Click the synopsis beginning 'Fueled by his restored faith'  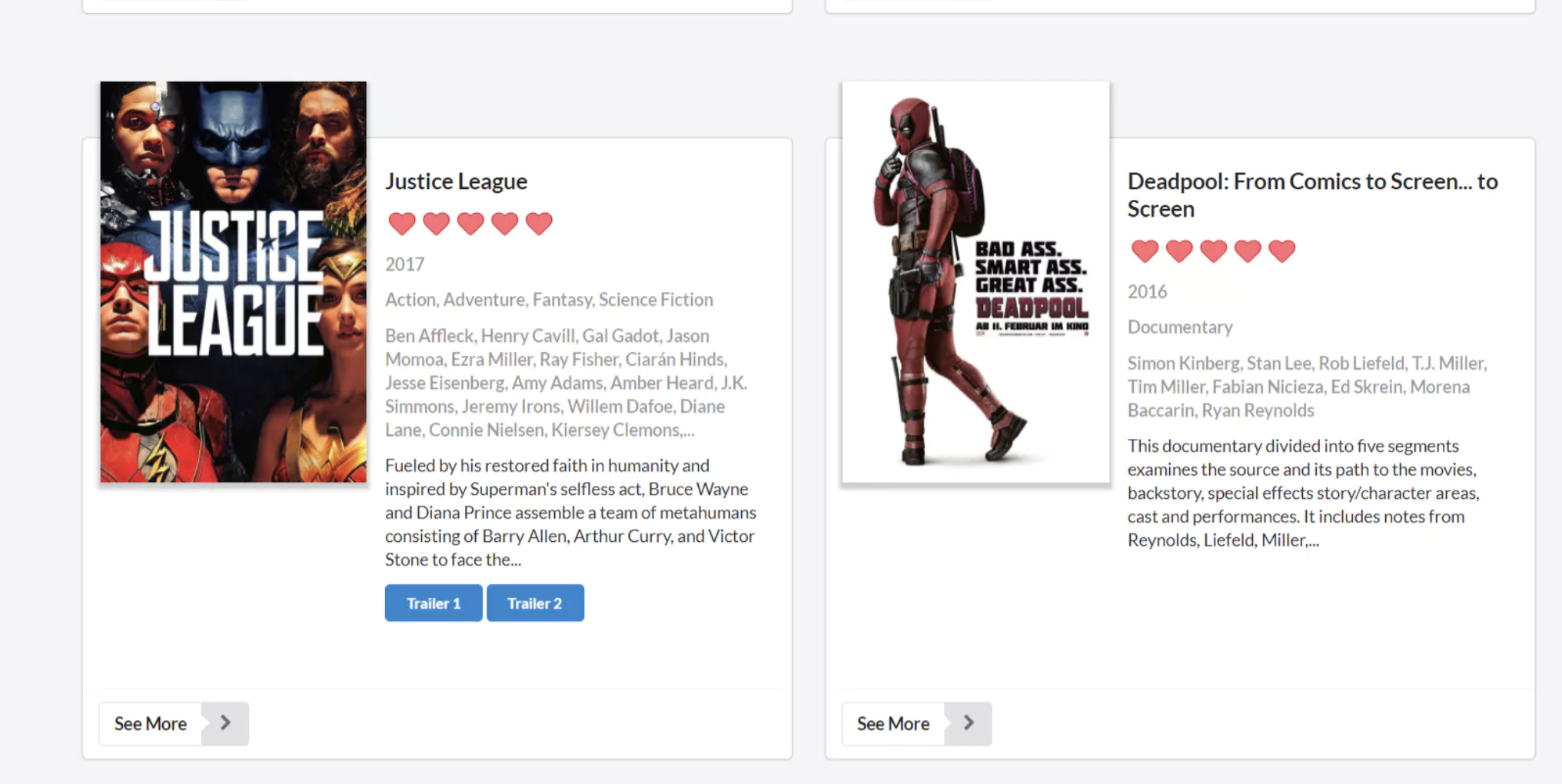pyautogui.click(x=570, y=513)
